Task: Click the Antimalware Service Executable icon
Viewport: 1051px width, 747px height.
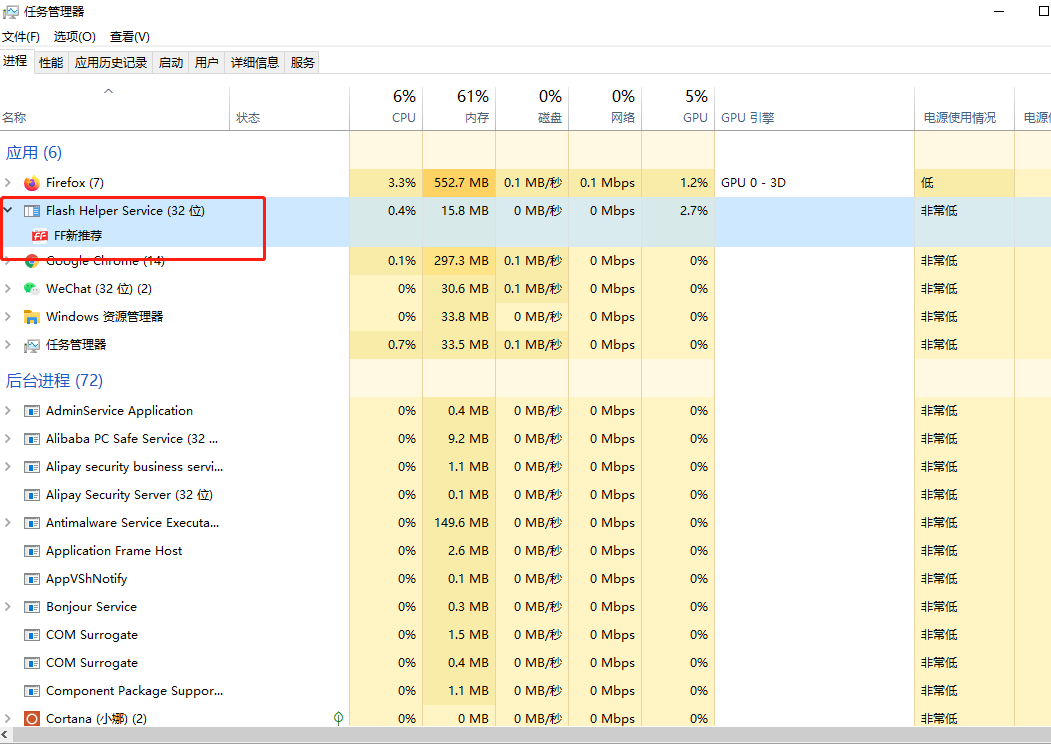Action: [x=32, y=523]
